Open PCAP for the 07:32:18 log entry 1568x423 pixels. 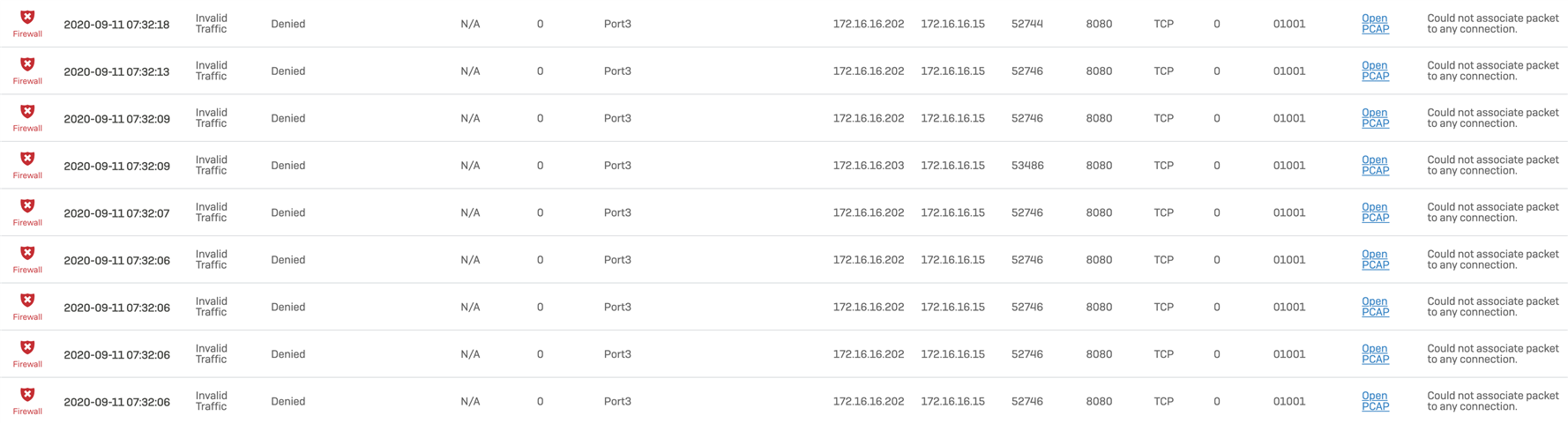pyautogui.click(x=1375, y=24)
